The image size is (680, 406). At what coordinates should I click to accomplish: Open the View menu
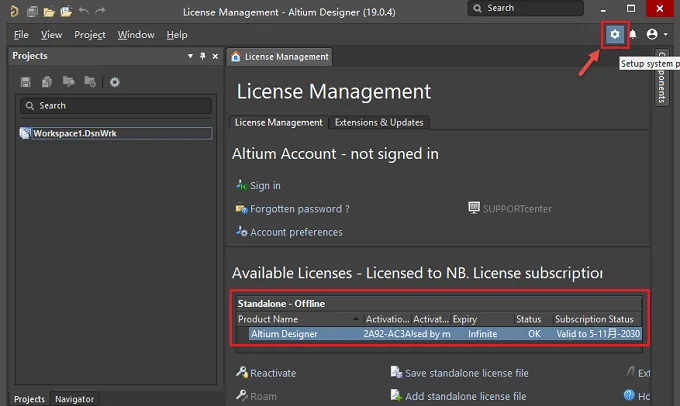tap(51, 35)
